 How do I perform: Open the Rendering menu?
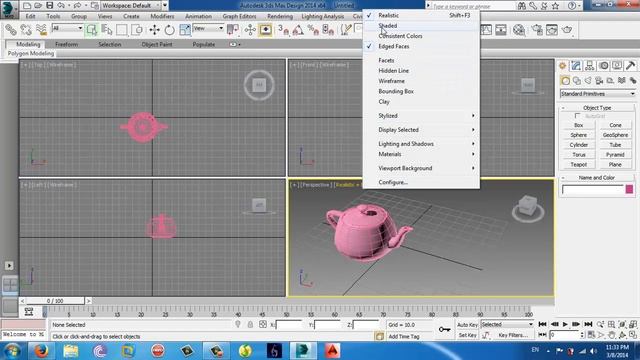(280, 16)
